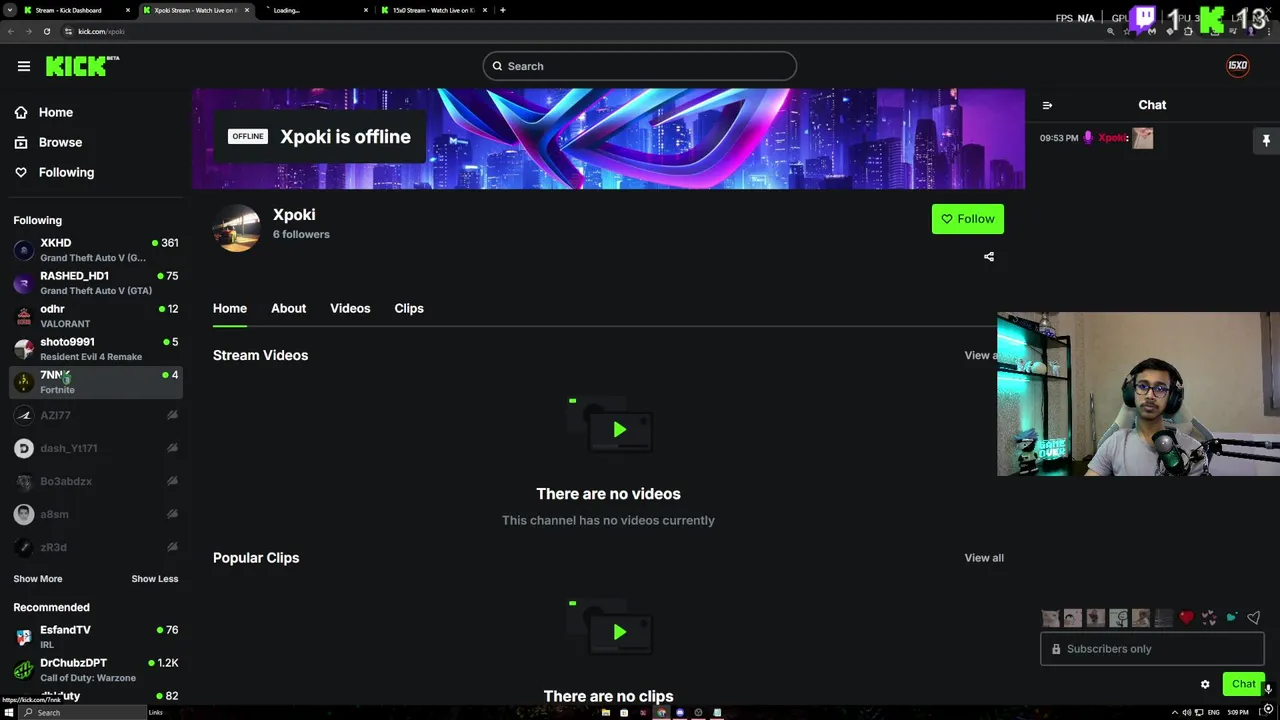Follow the Xpoki channel
Screen dimensions: 1280x720
(x=968, y=219)
